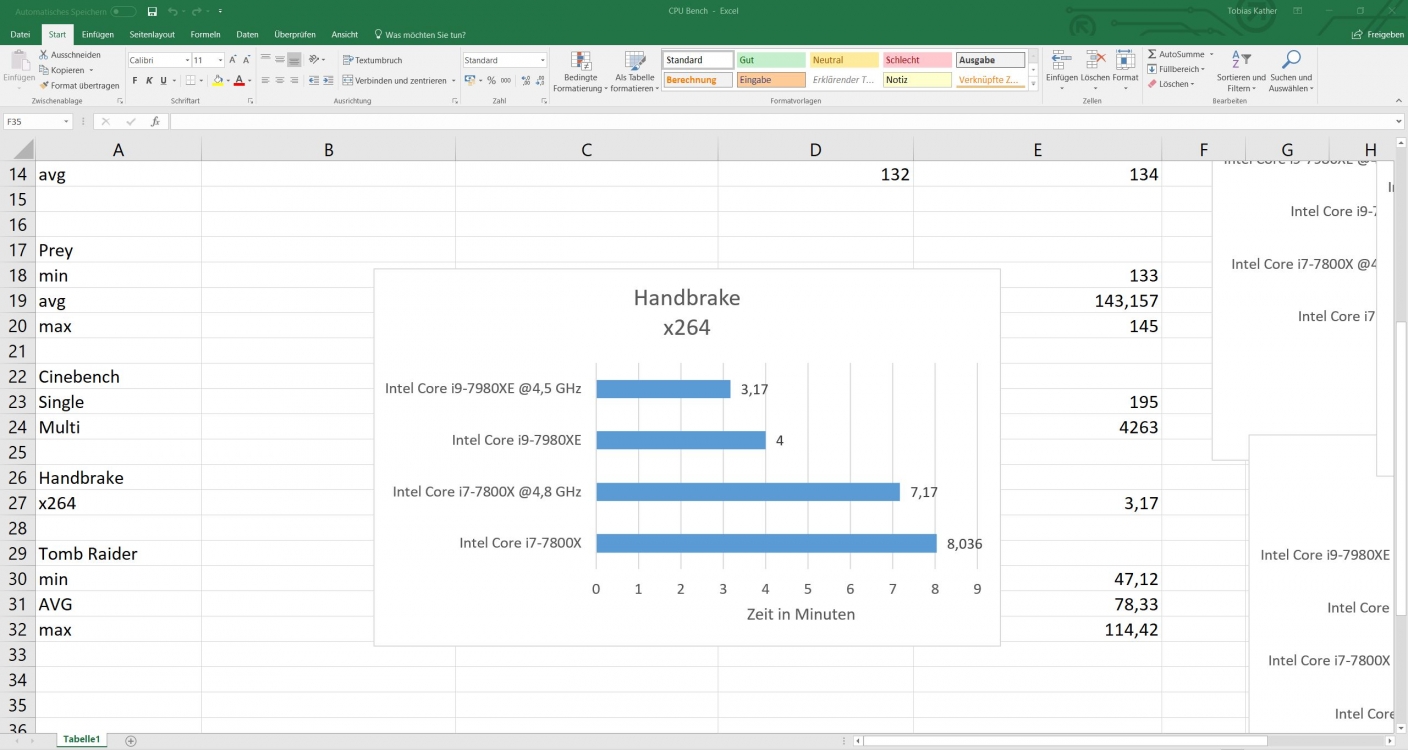Click the insert function fx icon
Viewport: 1408px width, 750px height.
coord(155,121)
